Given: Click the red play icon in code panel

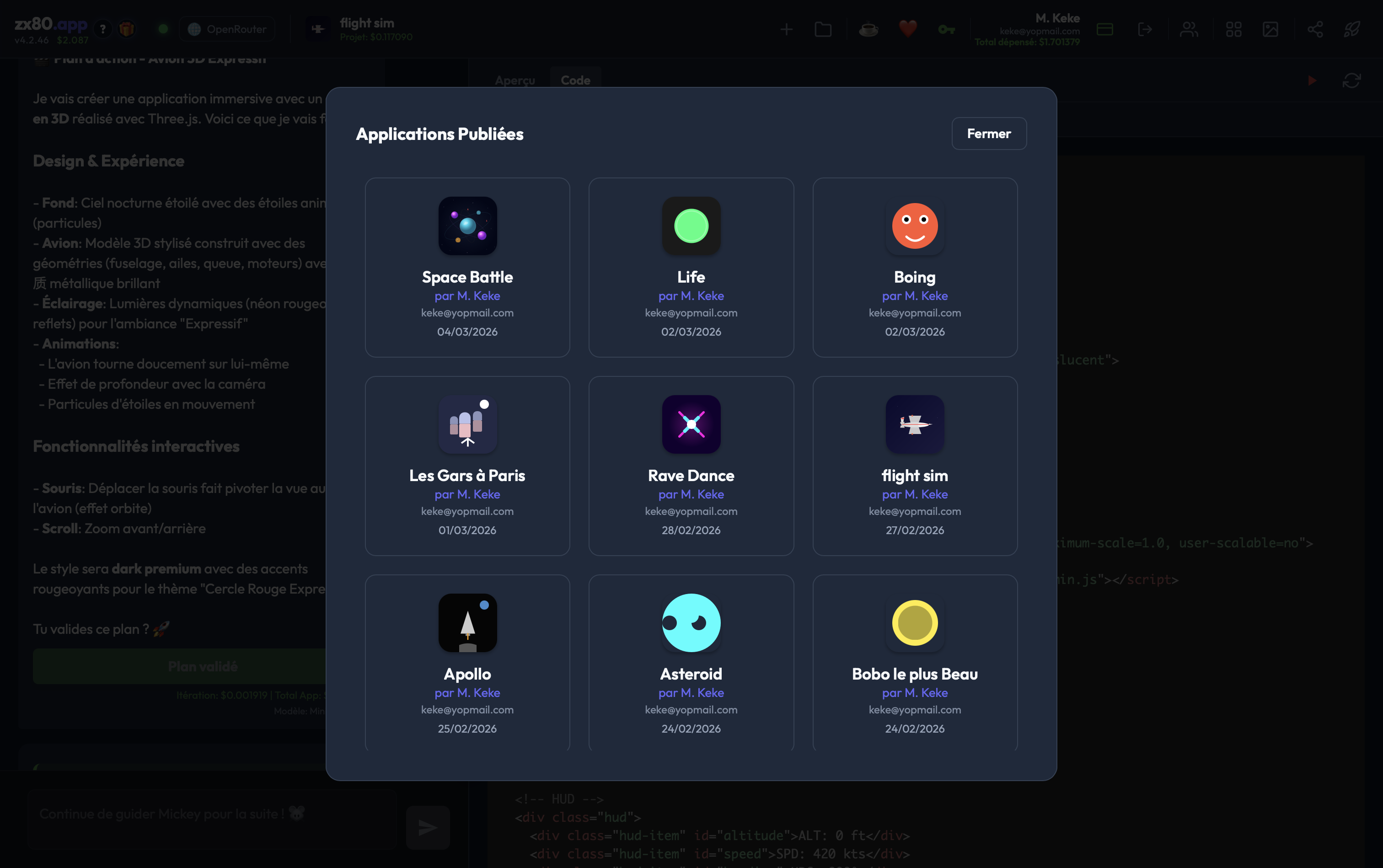Looking at the screenshot, I should (1313, 80).
